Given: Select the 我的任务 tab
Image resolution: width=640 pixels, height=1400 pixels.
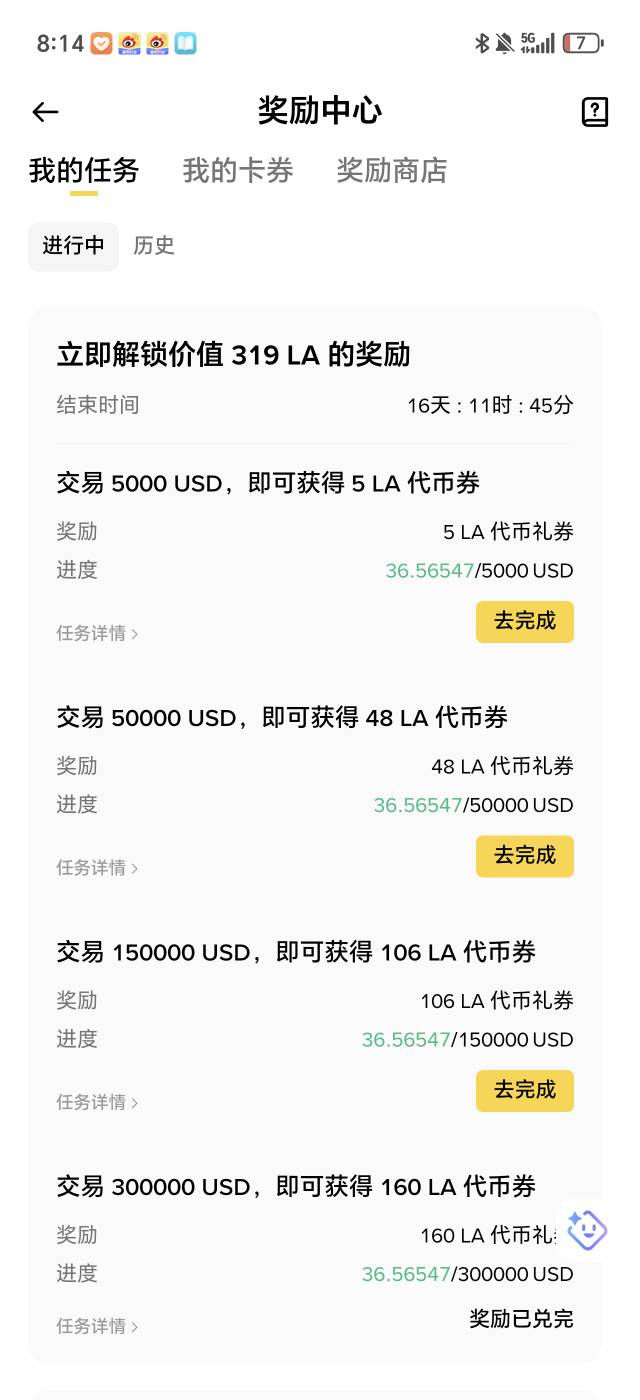Looking at the screenshot, I should [x=84, y=171].
